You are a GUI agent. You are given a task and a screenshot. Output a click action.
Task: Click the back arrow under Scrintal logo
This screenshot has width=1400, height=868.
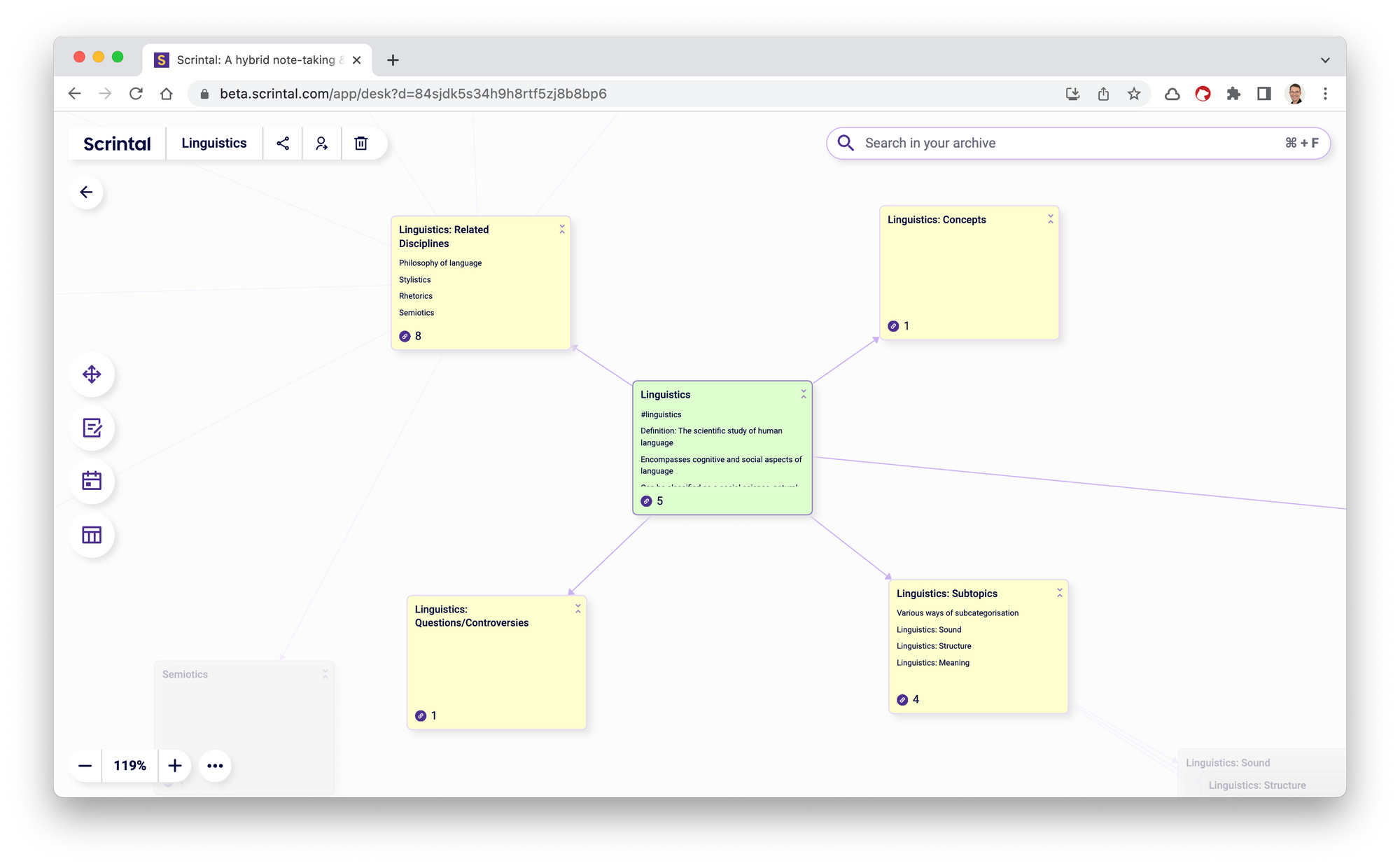coord(87,192)
